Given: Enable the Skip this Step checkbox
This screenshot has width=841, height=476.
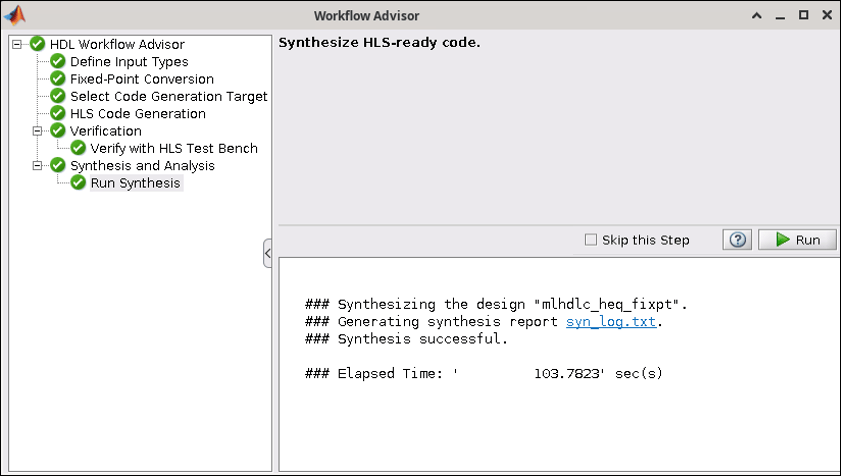Looking at the screenshot, I should point(591,240).
